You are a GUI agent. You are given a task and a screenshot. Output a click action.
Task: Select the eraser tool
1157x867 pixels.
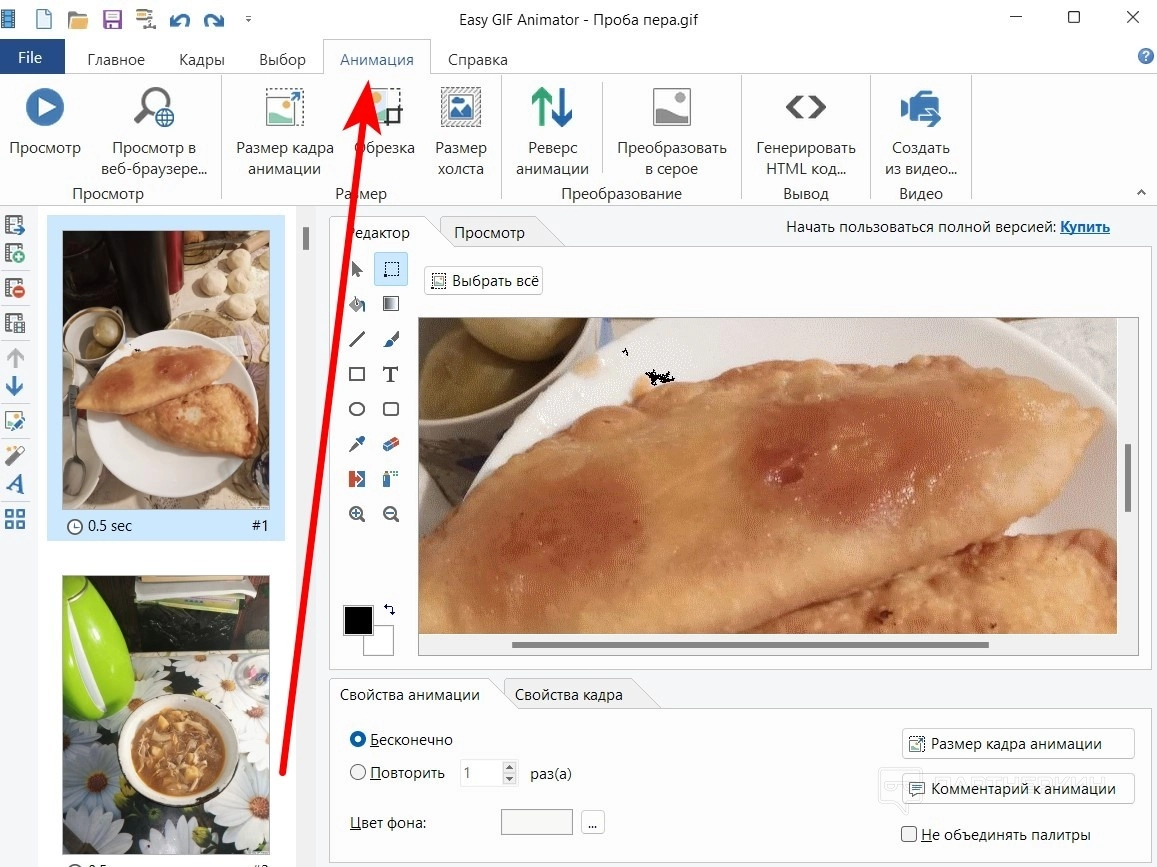click(391, 443)
